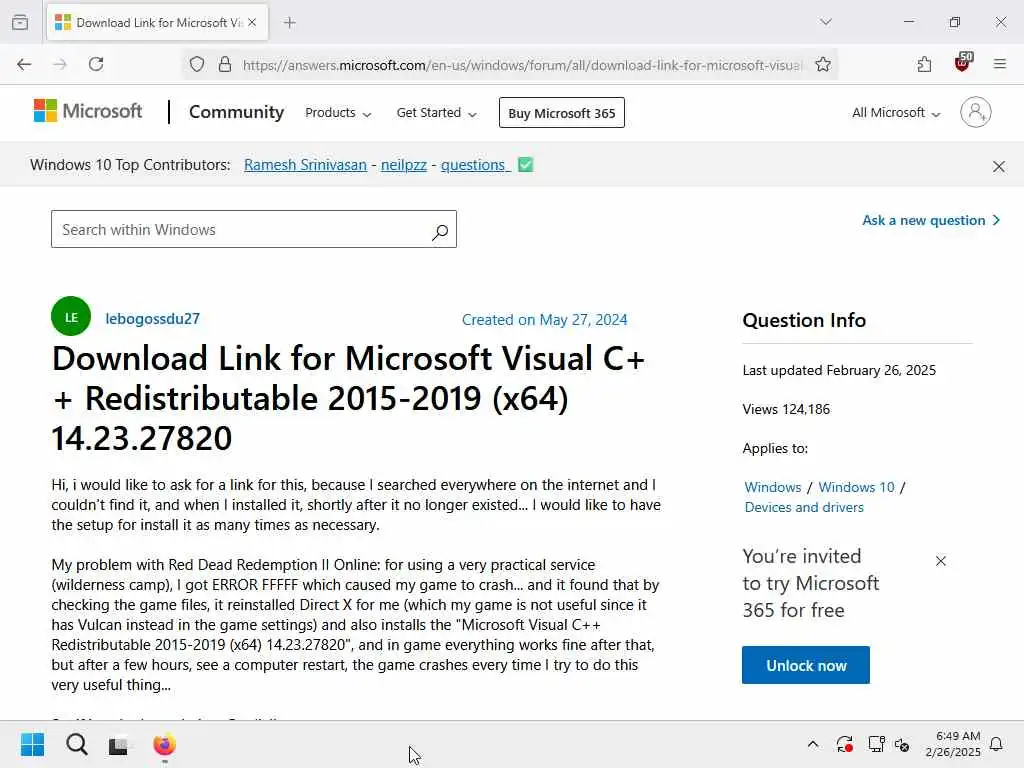Open the Community home link
This screenshot has height=768, width=1024.
point(236,112)
